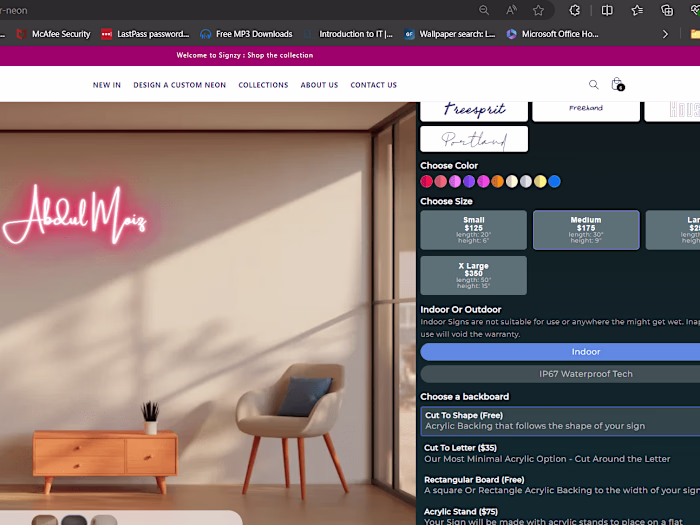Screen dimensions: 700x525
Task: Go to ABOUT US page
Action: (x=319, y=85)
